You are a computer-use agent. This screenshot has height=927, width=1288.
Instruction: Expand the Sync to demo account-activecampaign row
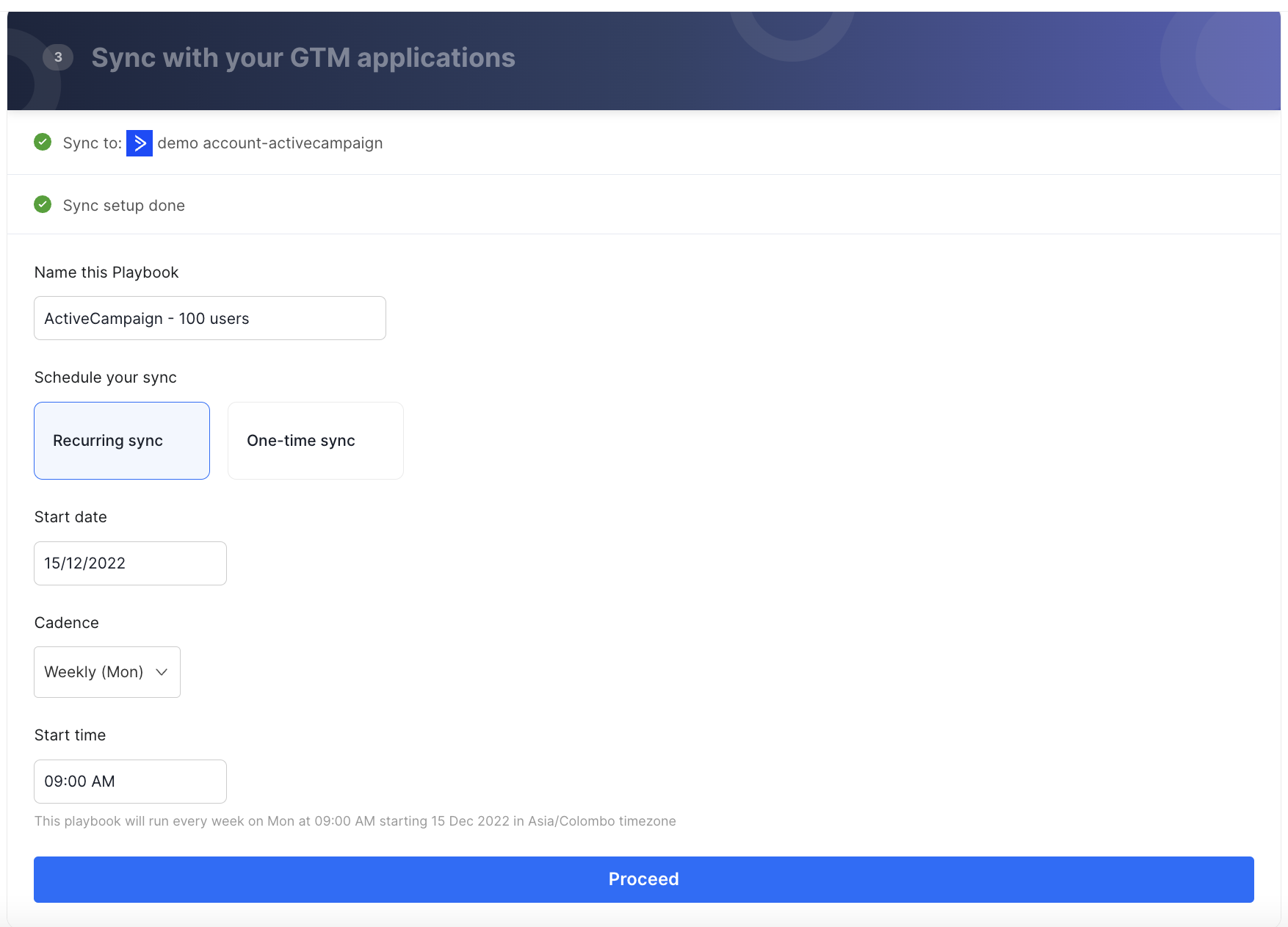click(x=644, y=143)
